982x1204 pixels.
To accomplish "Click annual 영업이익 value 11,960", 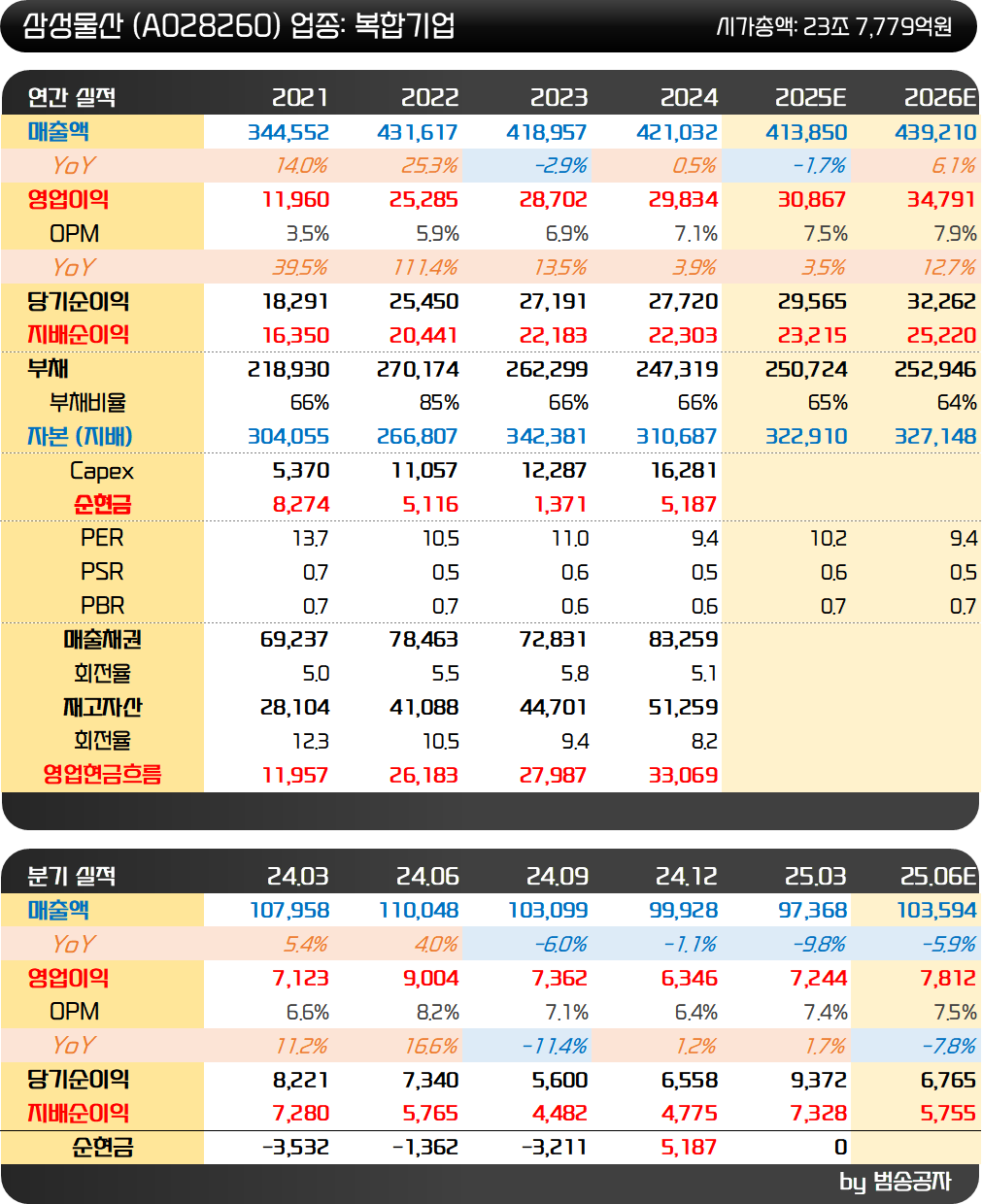I will point(296,200).
